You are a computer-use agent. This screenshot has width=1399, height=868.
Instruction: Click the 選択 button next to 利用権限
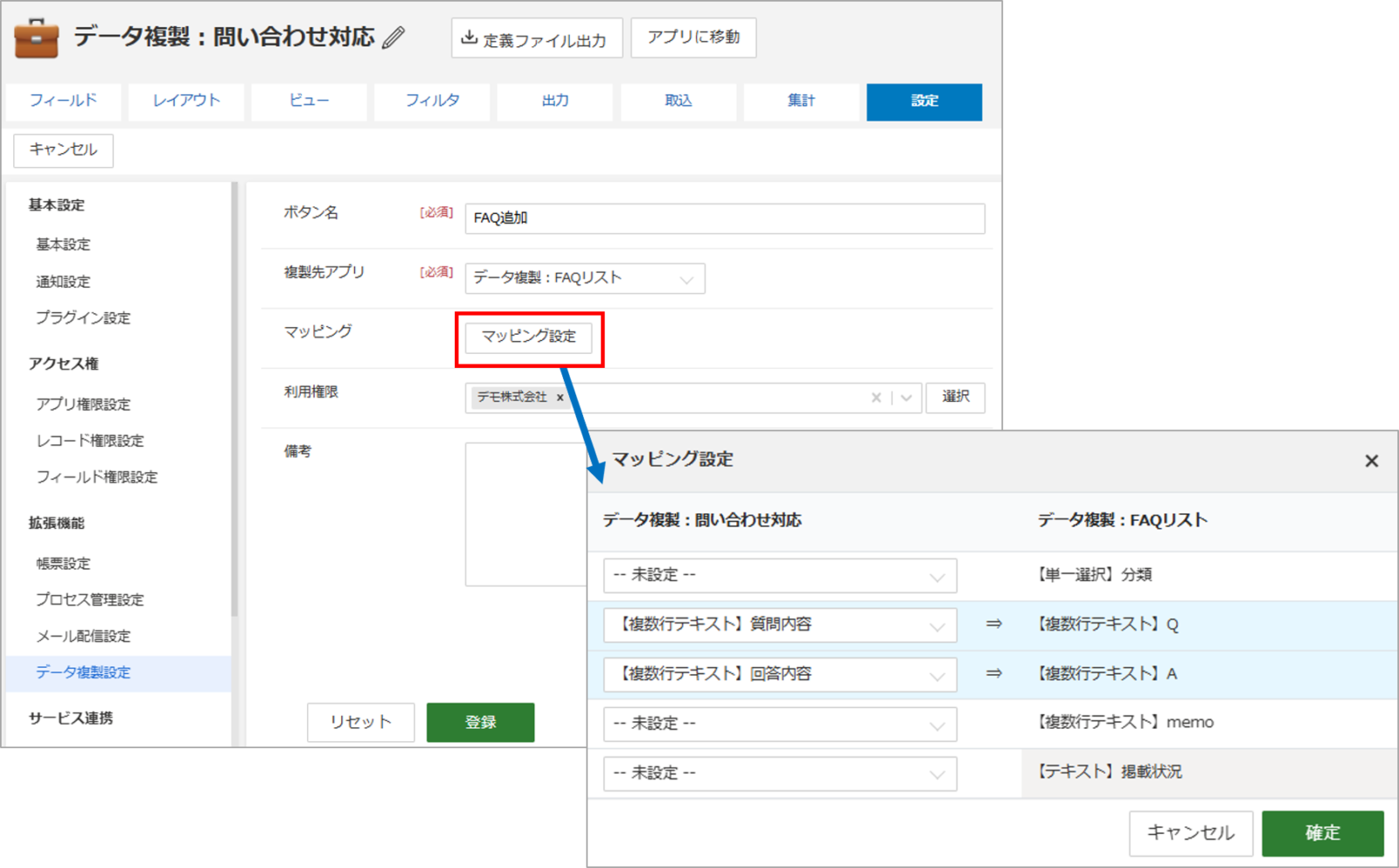956,398
